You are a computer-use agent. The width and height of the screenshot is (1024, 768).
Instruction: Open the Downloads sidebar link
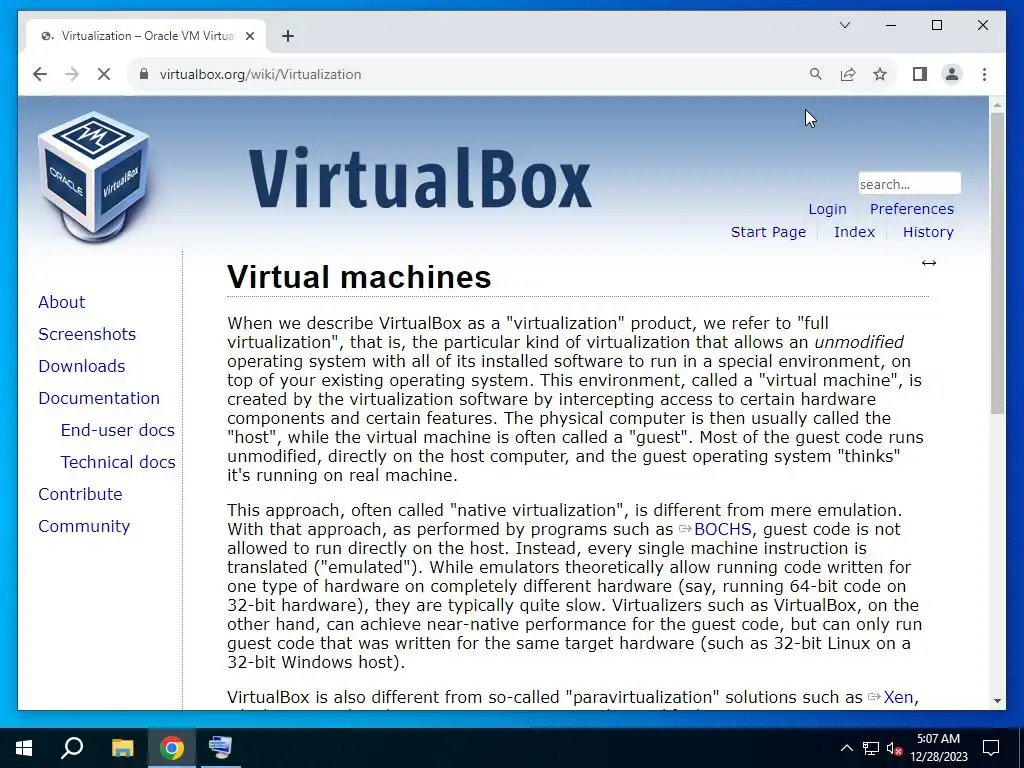(x=82, y=366)
